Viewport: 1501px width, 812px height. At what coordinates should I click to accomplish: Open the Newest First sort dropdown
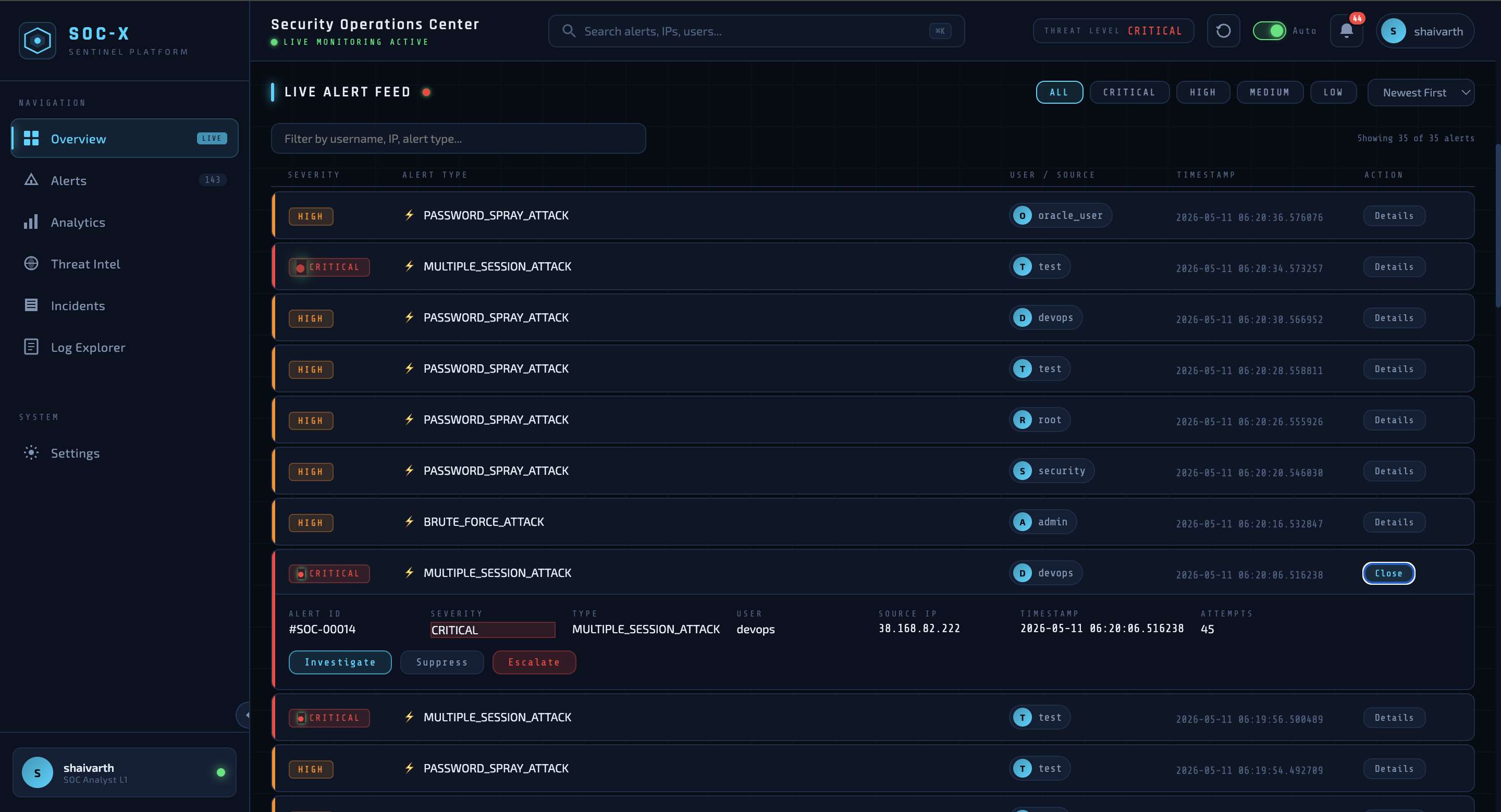coord(1421,93)
